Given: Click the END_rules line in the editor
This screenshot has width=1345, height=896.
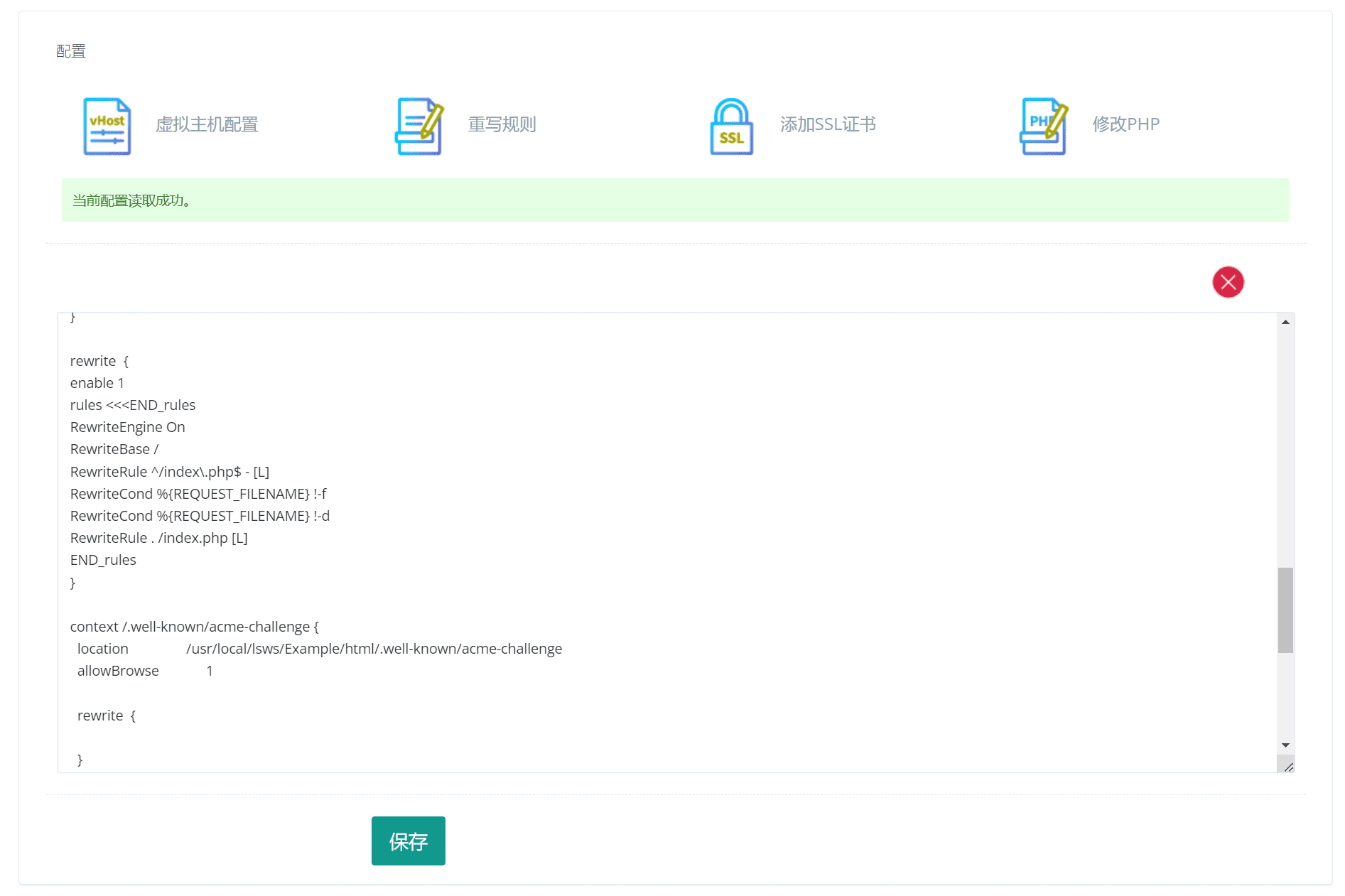Looking at the screenshot, I should (103, 560).
